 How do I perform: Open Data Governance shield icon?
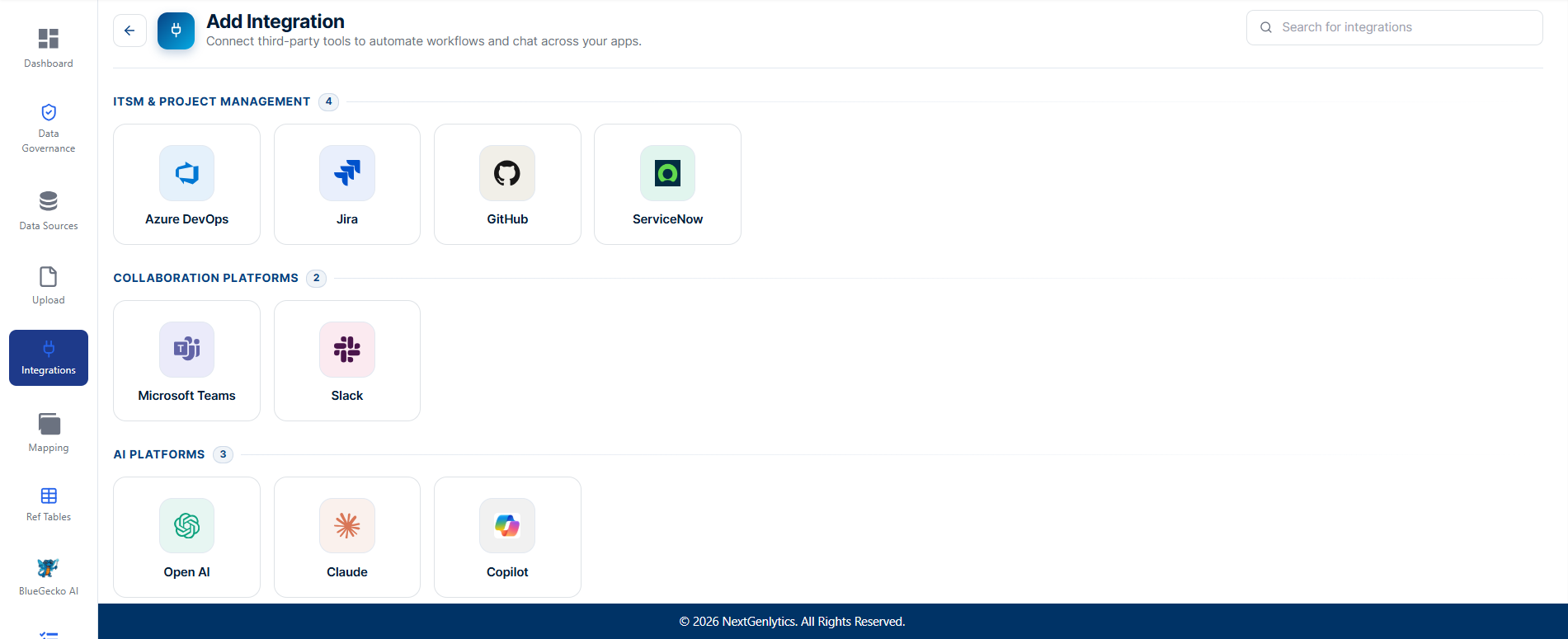click(x=49, y=112)
